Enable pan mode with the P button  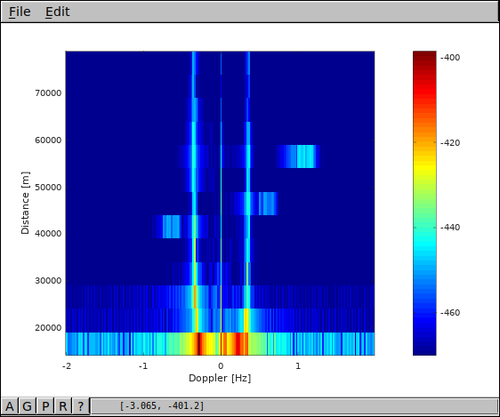(45, 406)
